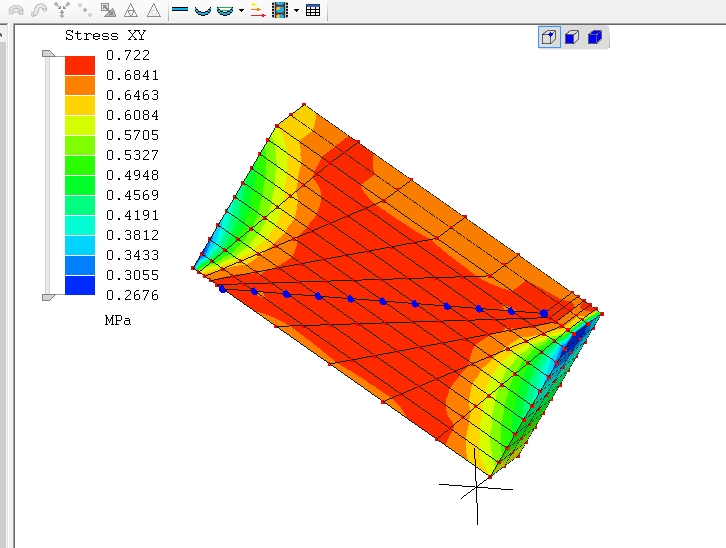The height and width of the screenshot is (548, 726).
Task: Click the legend upper range slider handle
Action: click(48, 54)
